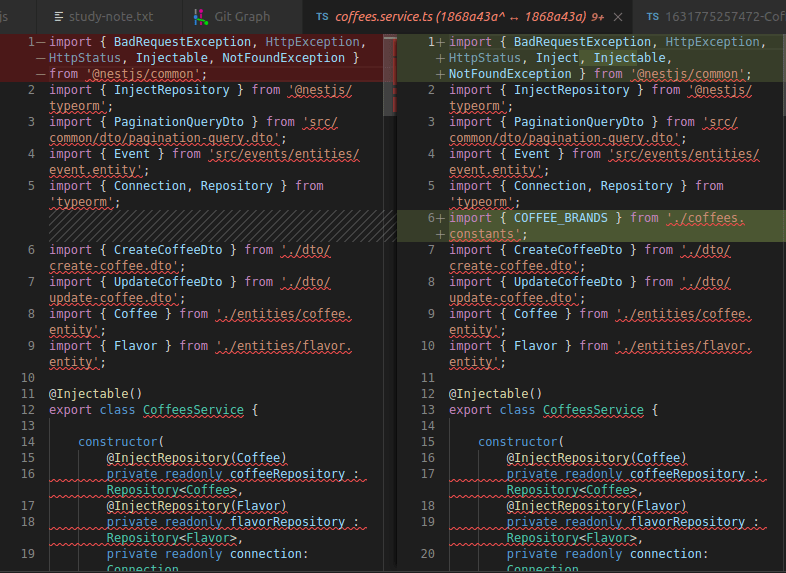Click '@nestjs/common' import path in right pane
Image resolution: width=786 pixels, height=573 pixels.
[689, 74]
